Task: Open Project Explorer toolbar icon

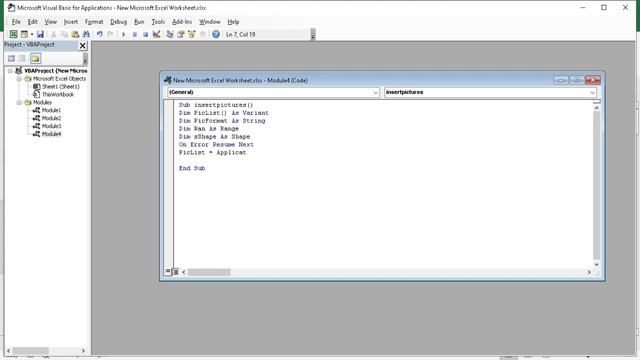Action: pyautogui.click(x=170, y=34)
